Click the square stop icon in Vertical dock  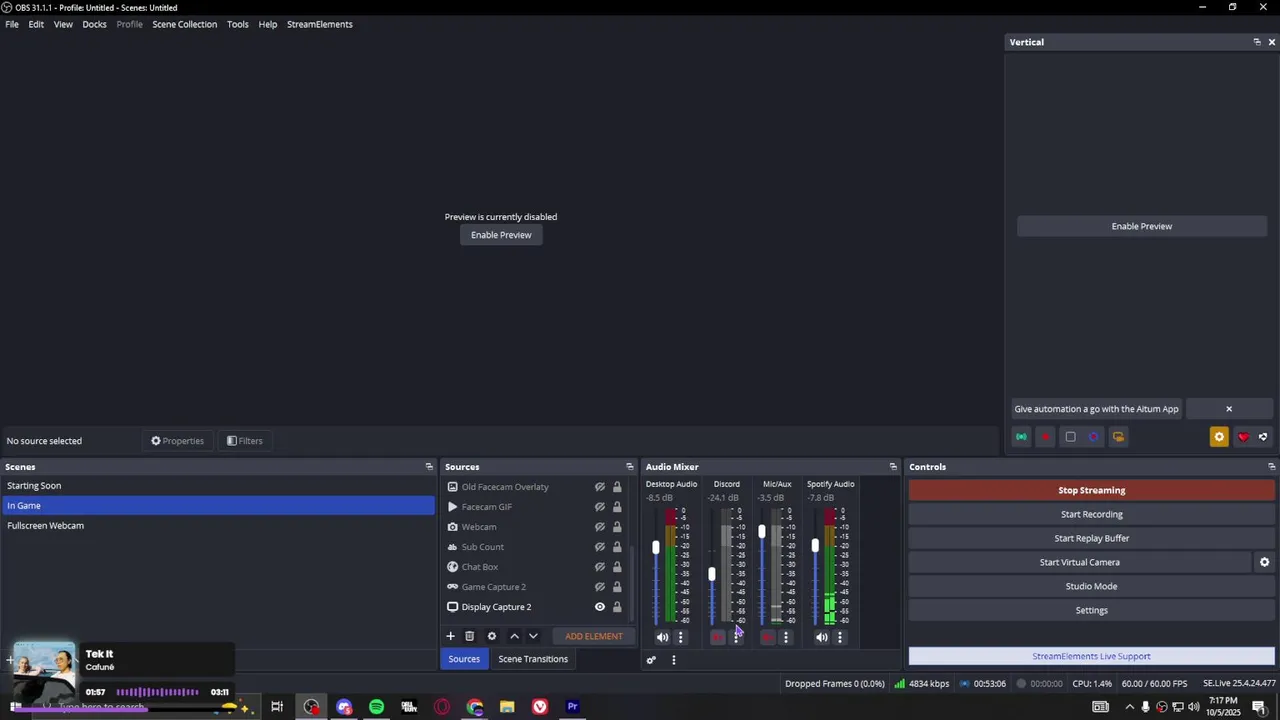coord(1070,437)
